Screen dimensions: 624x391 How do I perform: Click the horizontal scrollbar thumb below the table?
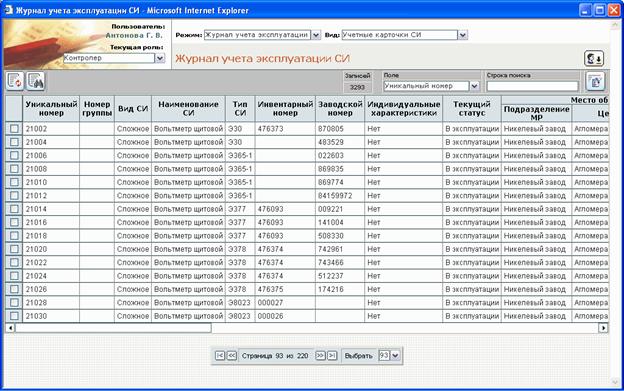[113, 328]
